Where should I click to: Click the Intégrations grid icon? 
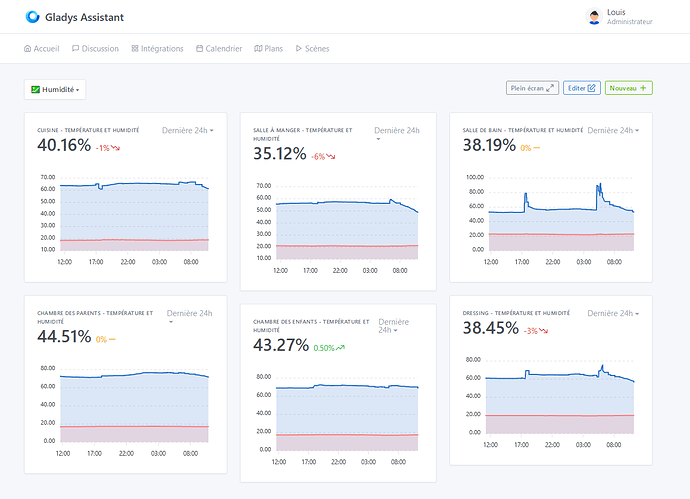[x=135, y=48]
